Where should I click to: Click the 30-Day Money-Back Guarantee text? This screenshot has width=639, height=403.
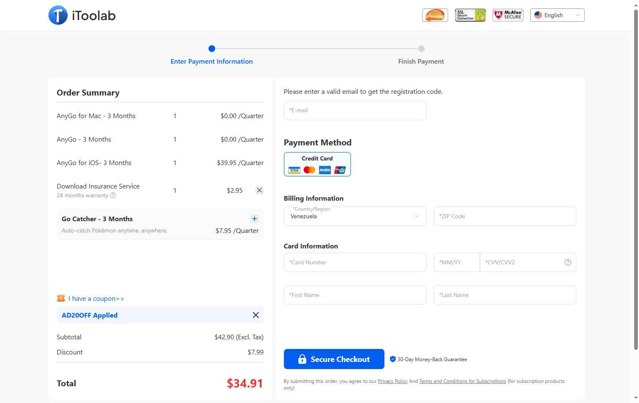(x=432, y=359)
